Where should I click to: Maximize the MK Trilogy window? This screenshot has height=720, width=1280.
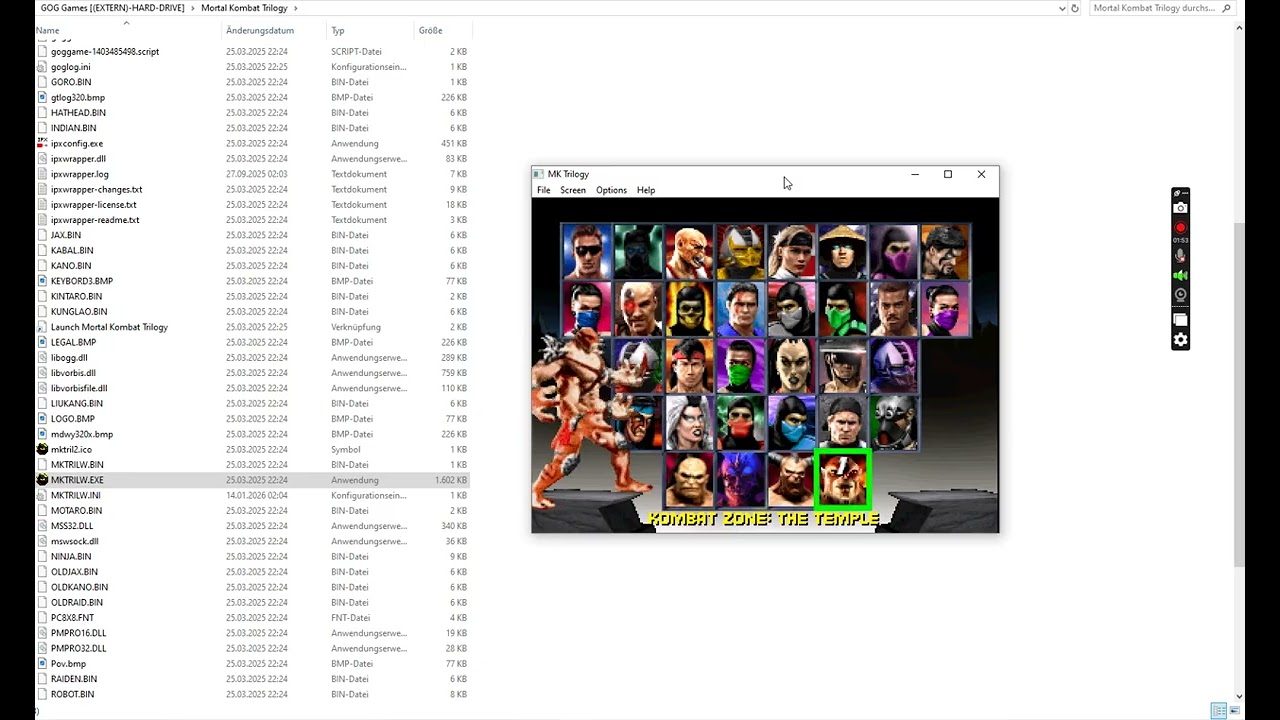(948, 174)
